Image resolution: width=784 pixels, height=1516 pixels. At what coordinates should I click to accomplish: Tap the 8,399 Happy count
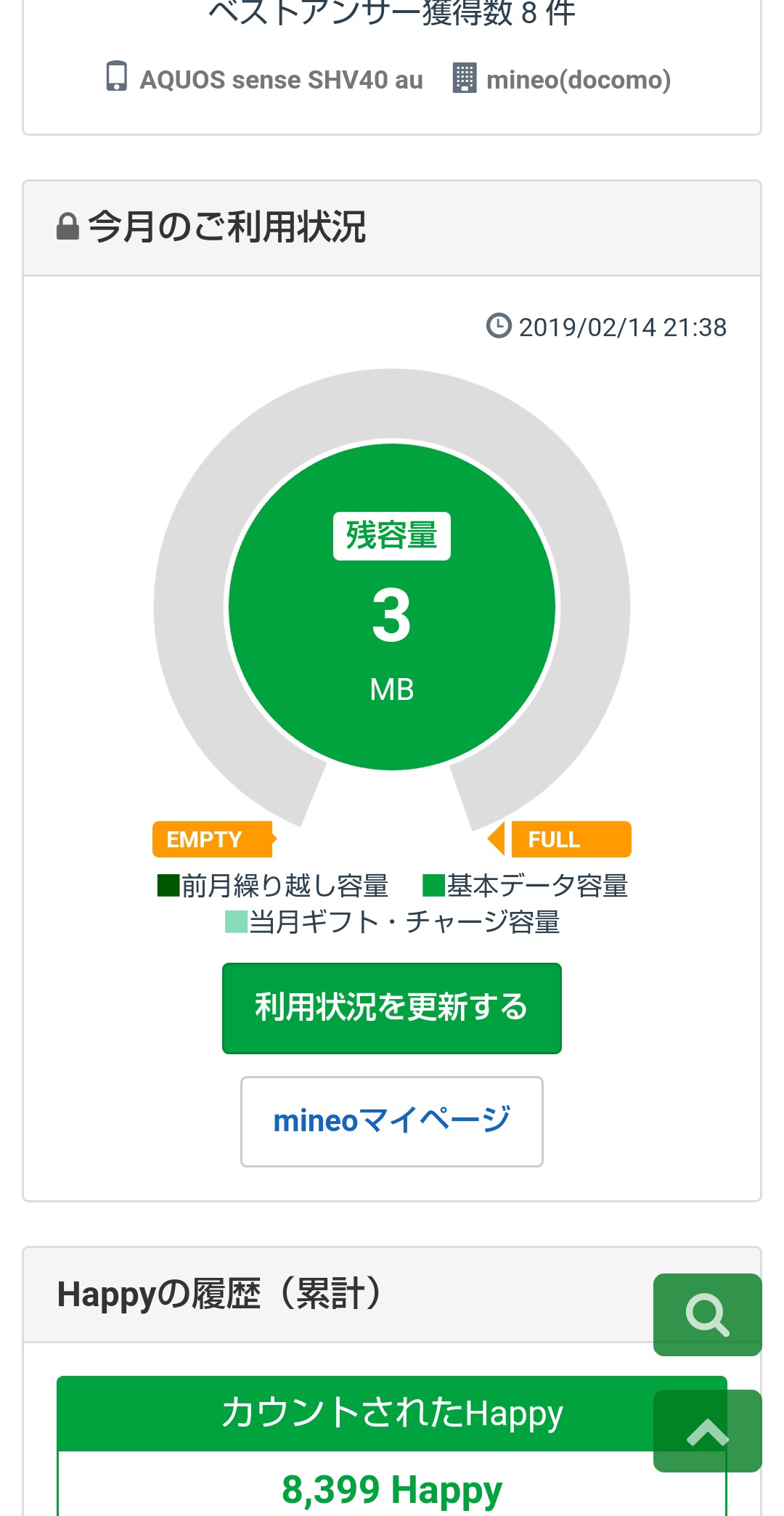(392, 1490)
